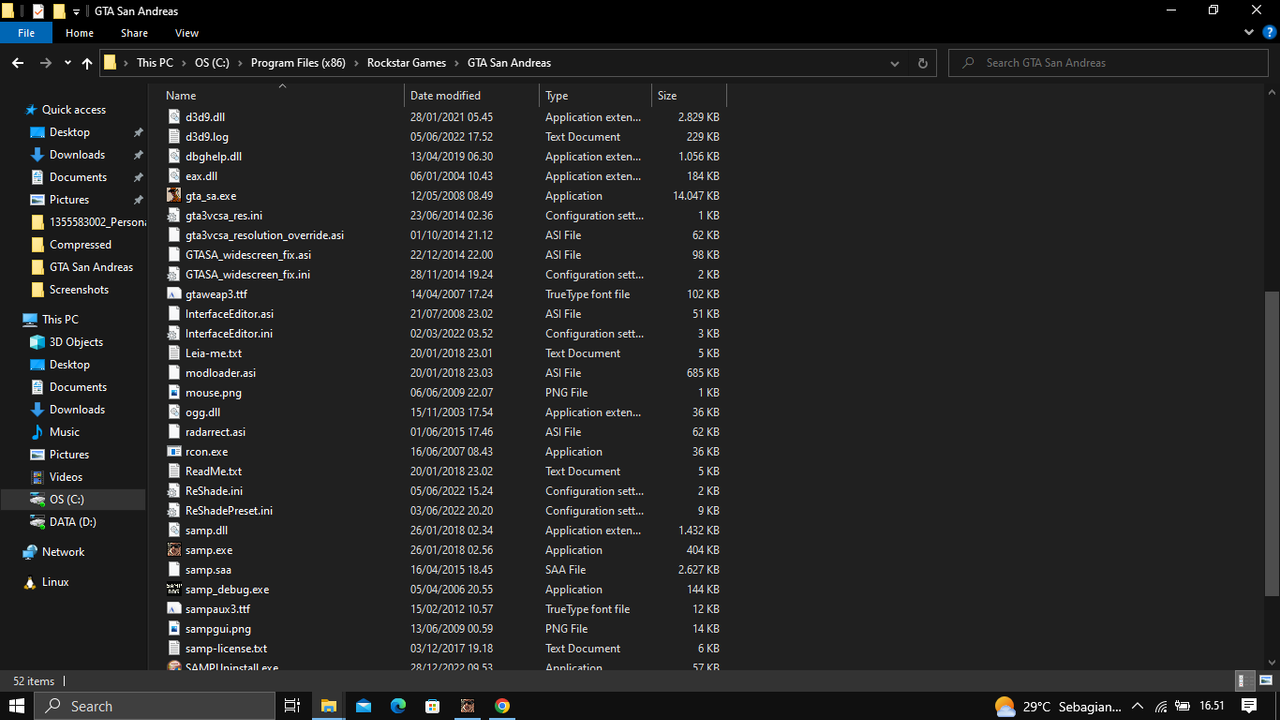The image size is (1280, 720).
Task: Go back with the back arrow
Action: 17,63
